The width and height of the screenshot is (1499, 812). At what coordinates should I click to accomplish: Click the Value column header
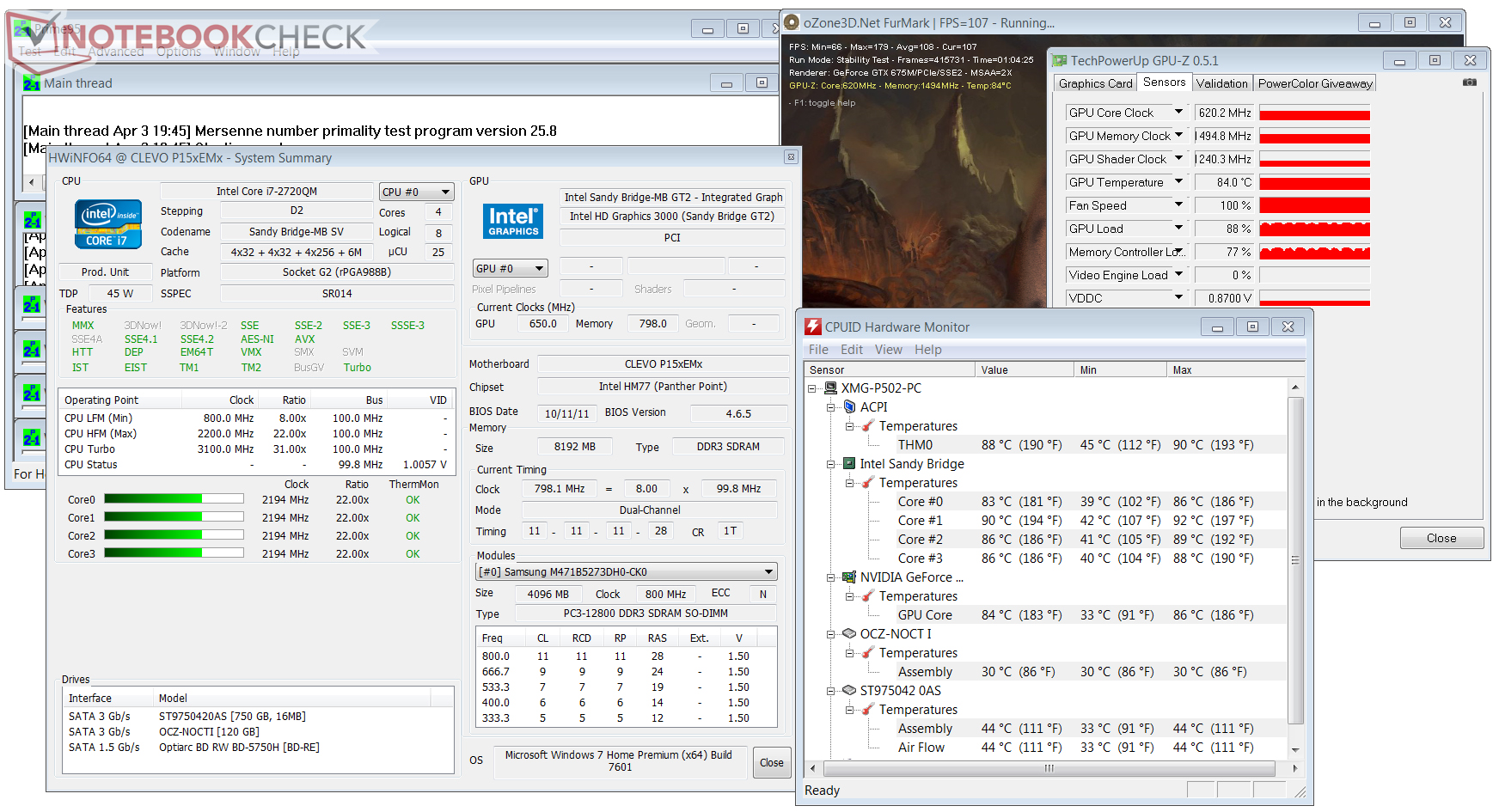[1025, 369]
